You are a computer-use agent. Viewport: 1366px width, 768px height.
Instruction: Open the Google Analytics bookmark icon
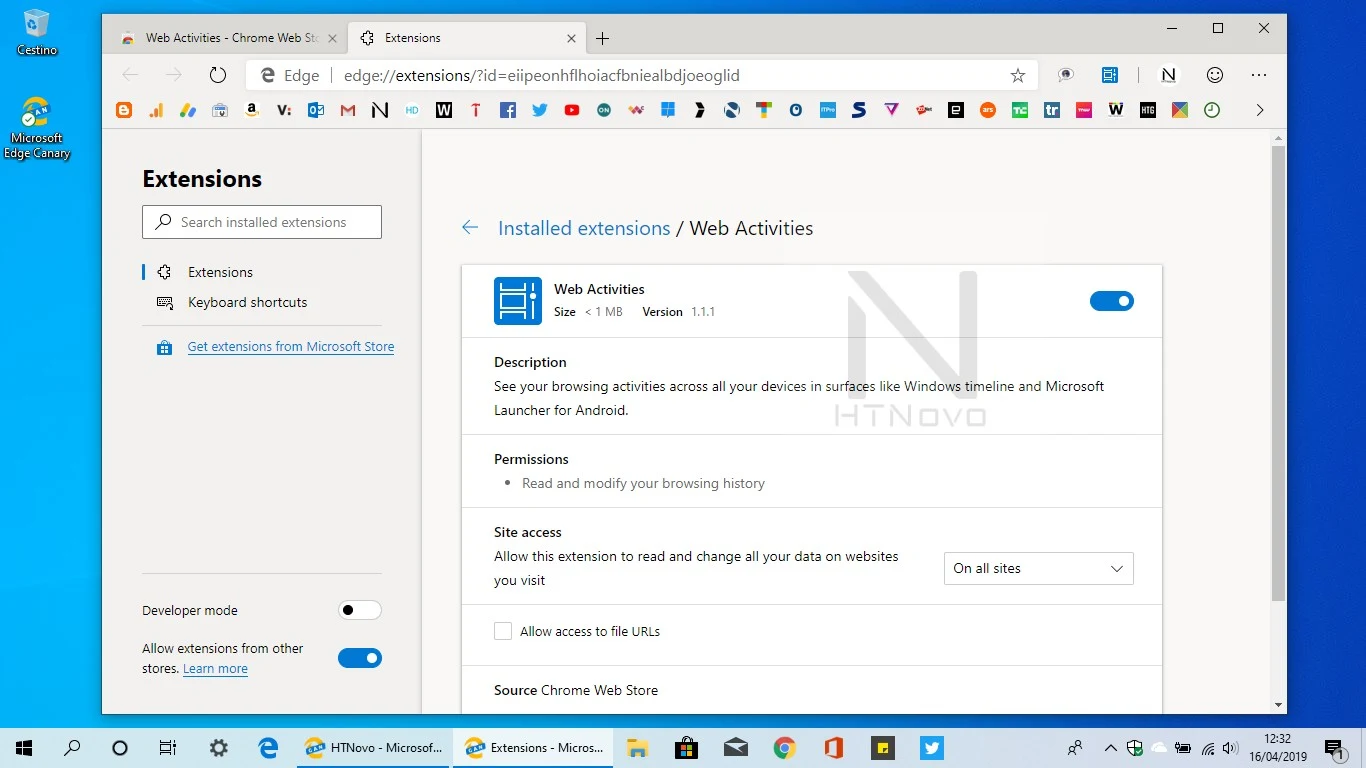pyautogui.click(x=156, y=111)
